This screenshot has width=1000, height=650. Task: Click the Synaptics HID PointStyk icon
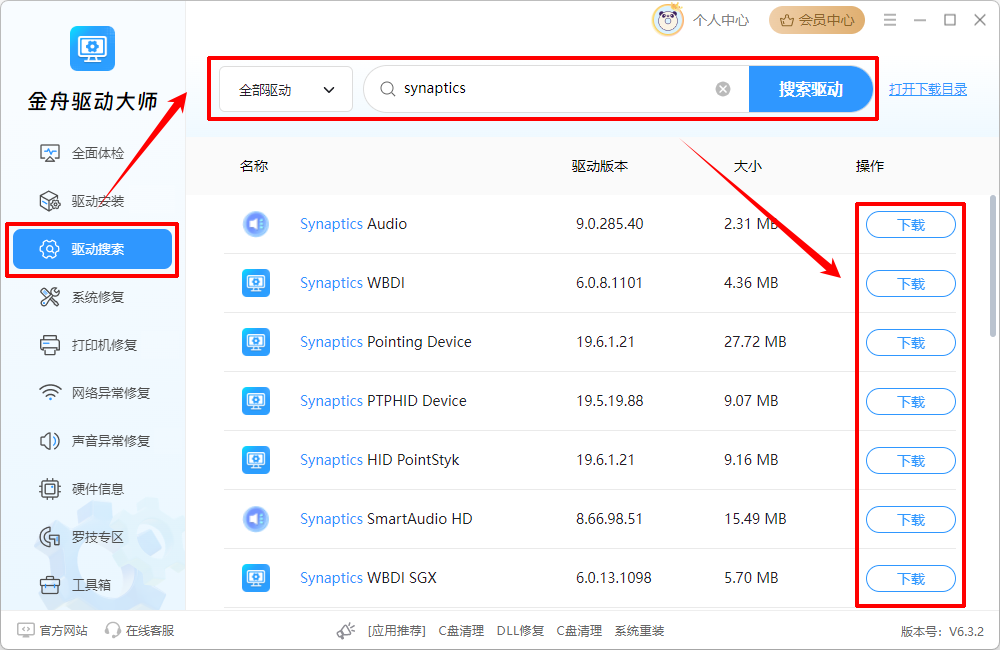pyautogui.click(x=256, y=460)
